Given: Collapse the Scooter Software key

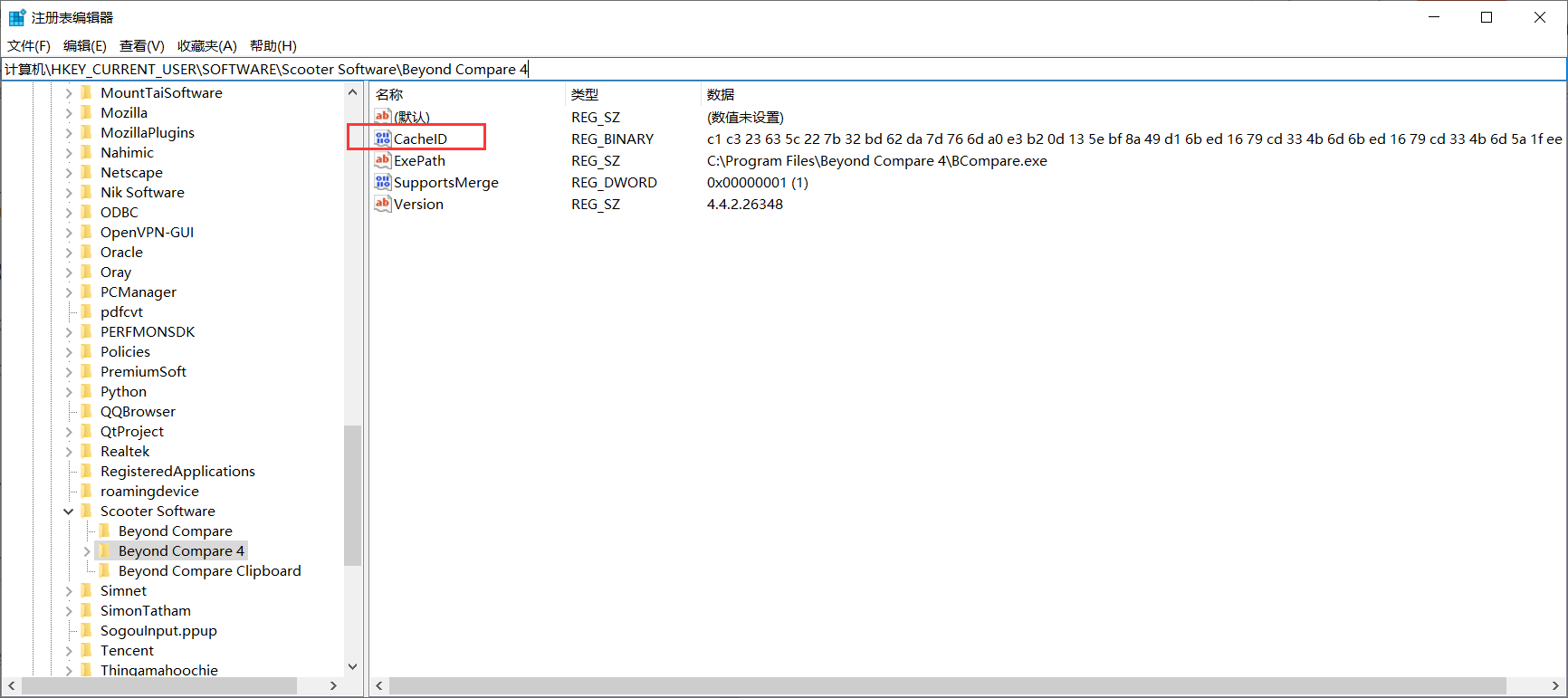Looking at the screenshot, I should (69, 511).
